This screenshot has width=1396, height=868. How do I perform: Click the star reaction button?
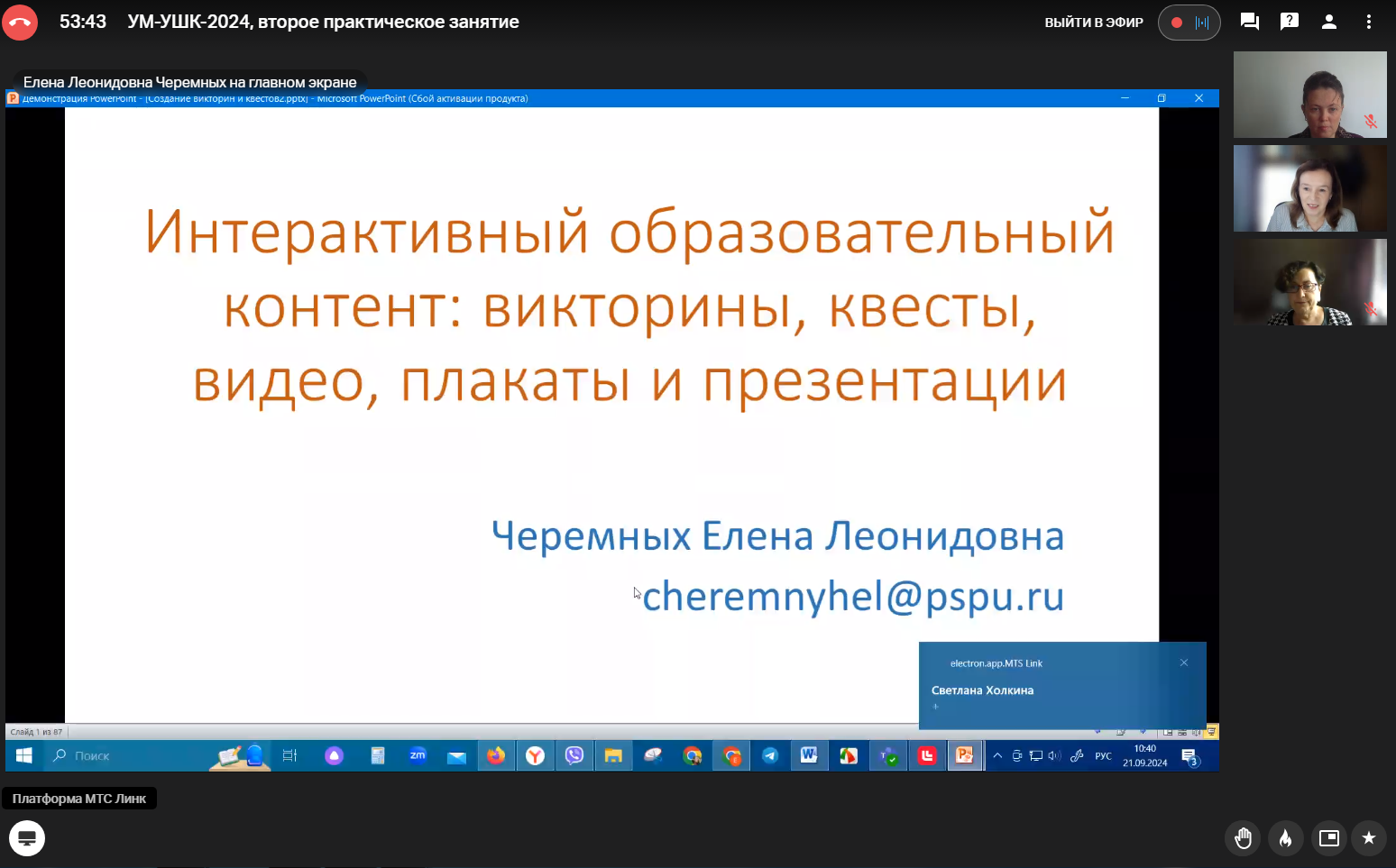(x=1368, y=838)
